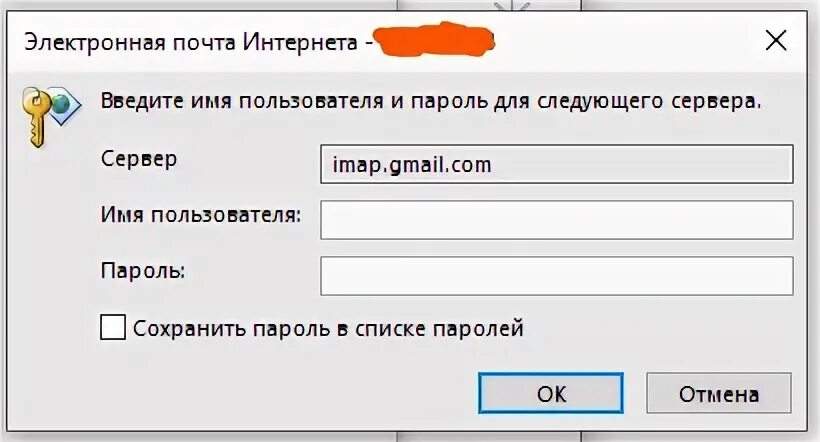Focus the Имя пользователя input field
Viewport: 820px width, 442px height.
pos(556,220)
